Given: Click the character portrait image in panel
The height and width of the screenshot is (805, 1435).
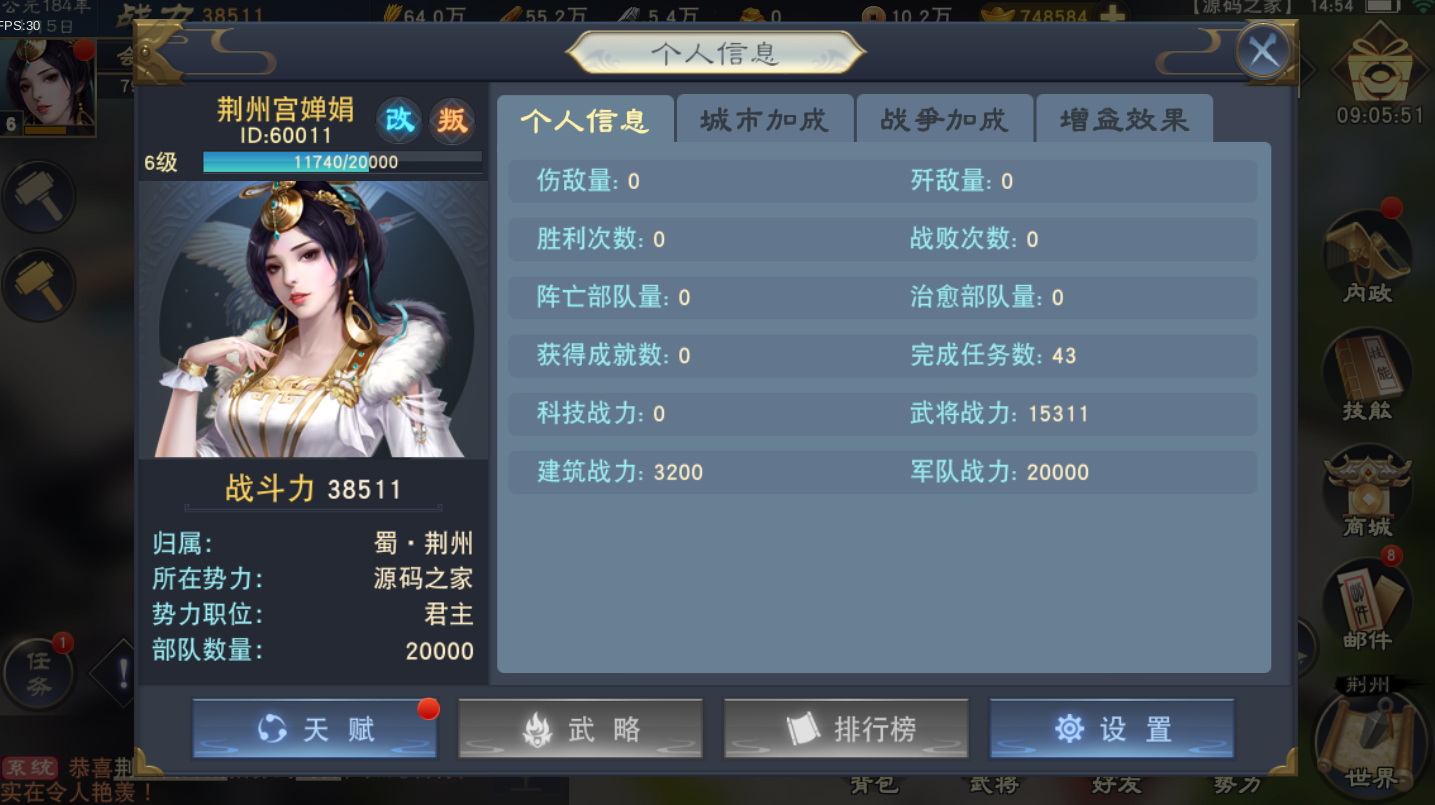Looking at the screenshot, I should tap(313, 320).
